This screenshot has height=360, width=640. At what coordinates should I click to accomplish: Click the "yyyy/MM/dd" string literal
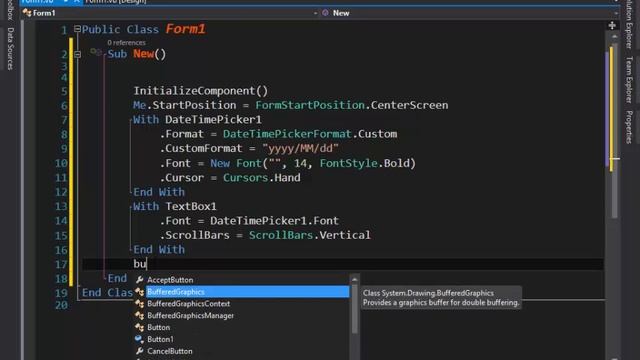click(x=300, y=148)
